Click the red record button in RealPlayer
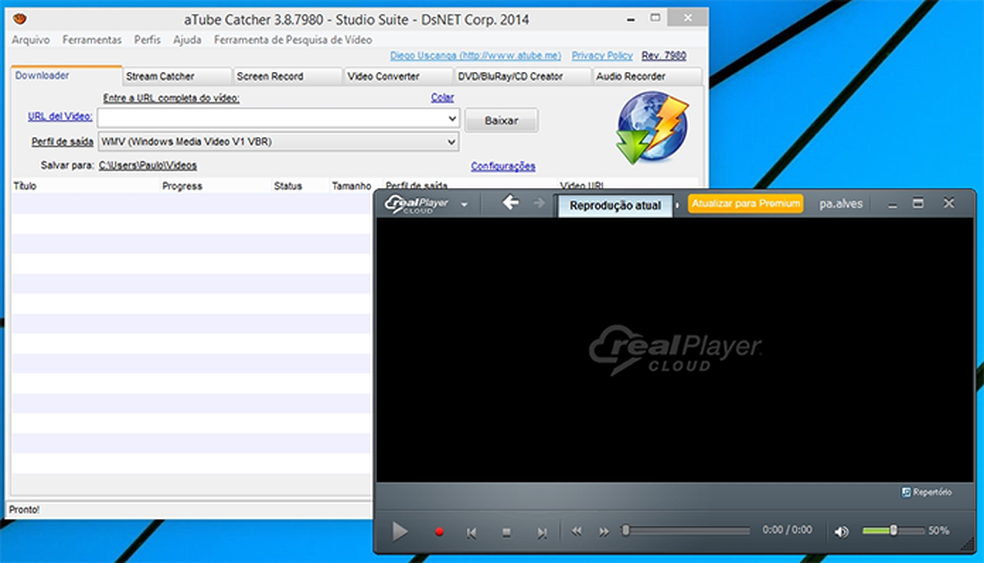This screenshot has height=563, width=984. (x=439, y=532)
